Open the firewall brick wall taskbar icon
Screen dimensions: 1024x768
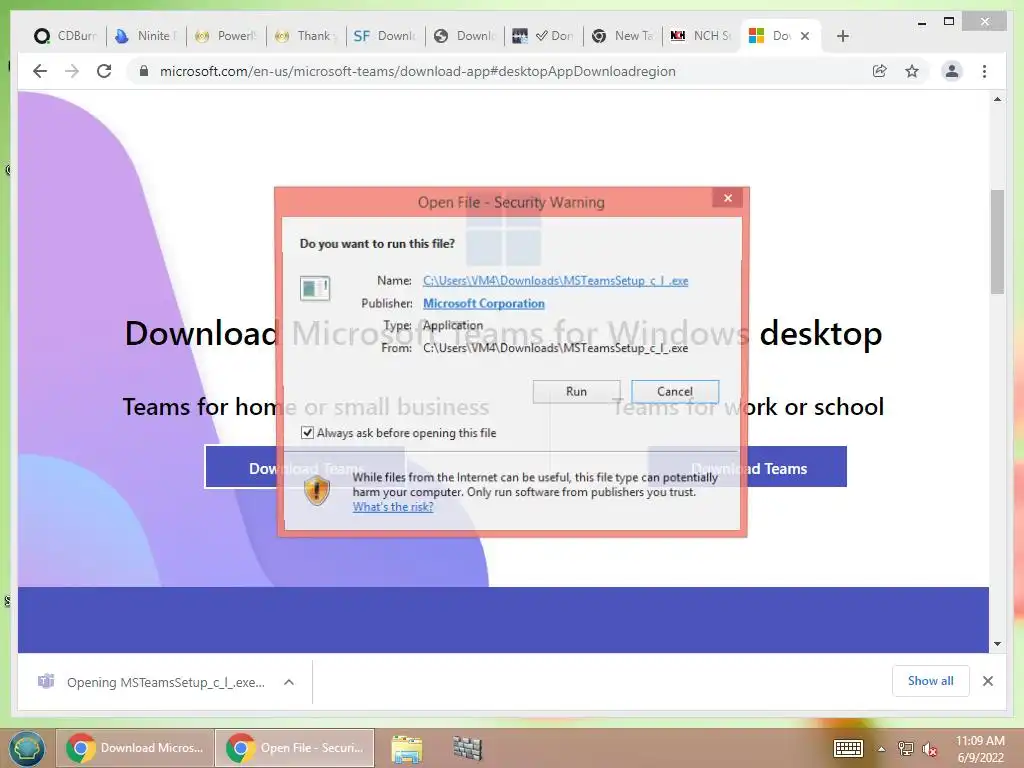(x=468, y=748)
